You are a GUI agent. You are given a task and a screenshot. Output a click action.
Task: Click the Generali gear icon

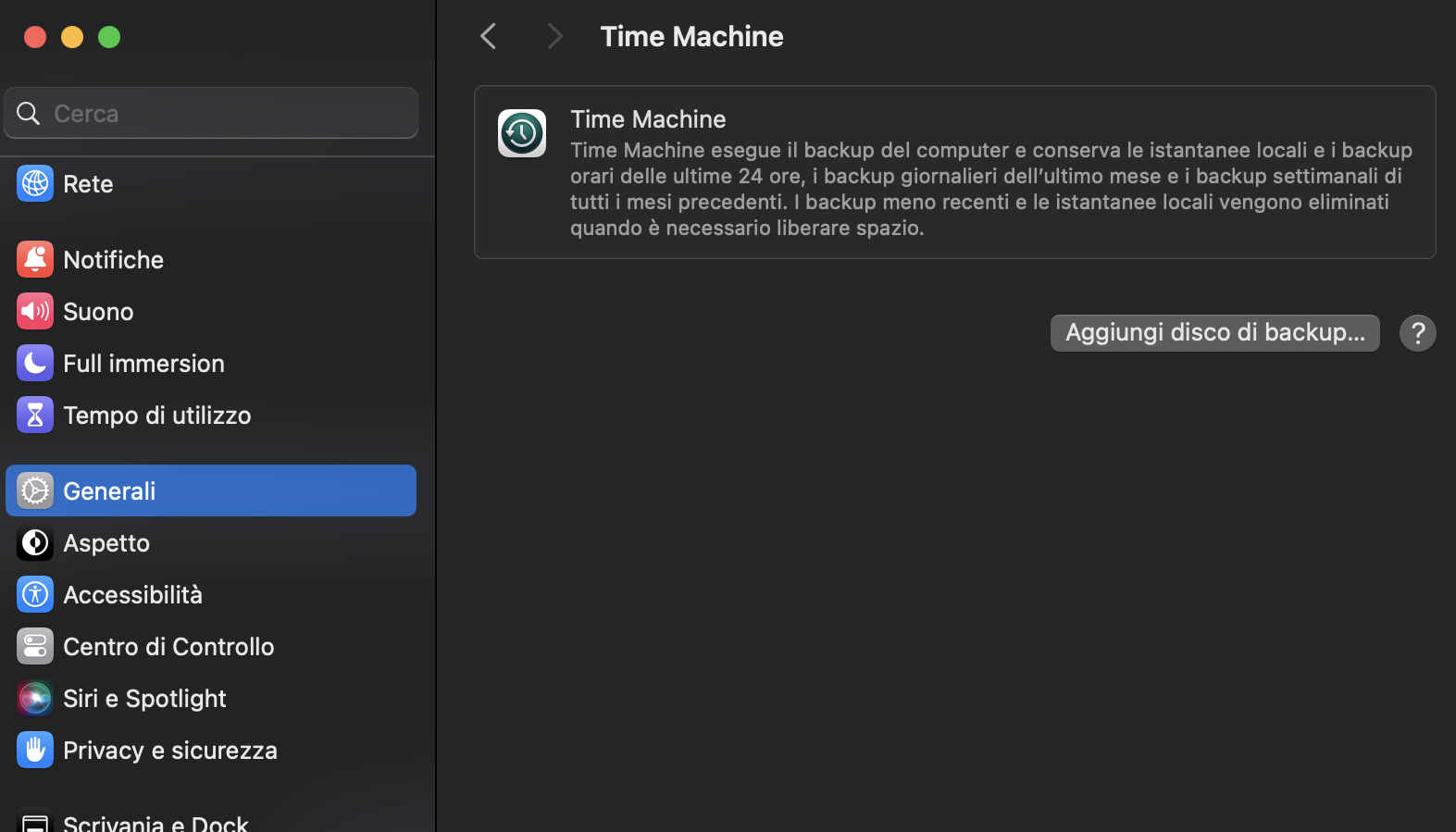point(35,491)
